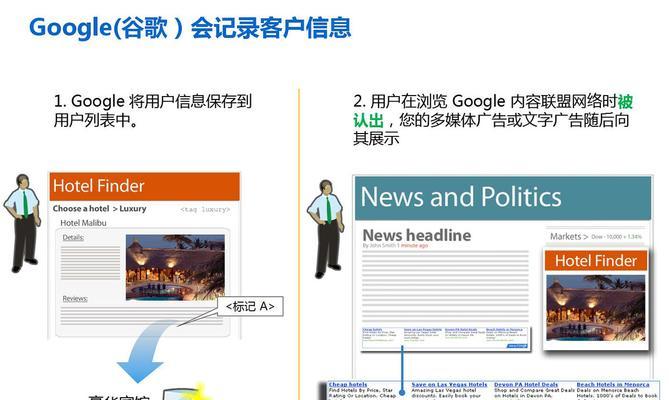Click the text "1. Google 将用户信息保存到"
This screenshot has width=669, height=400.
point(153,101)
